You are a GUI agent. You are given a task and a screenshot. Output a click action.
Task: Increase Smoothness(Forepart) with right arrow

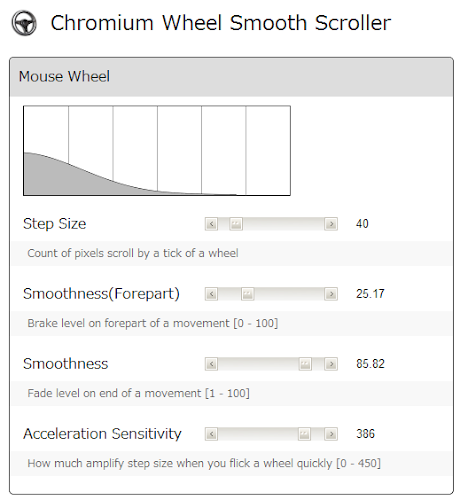point(331,294)
